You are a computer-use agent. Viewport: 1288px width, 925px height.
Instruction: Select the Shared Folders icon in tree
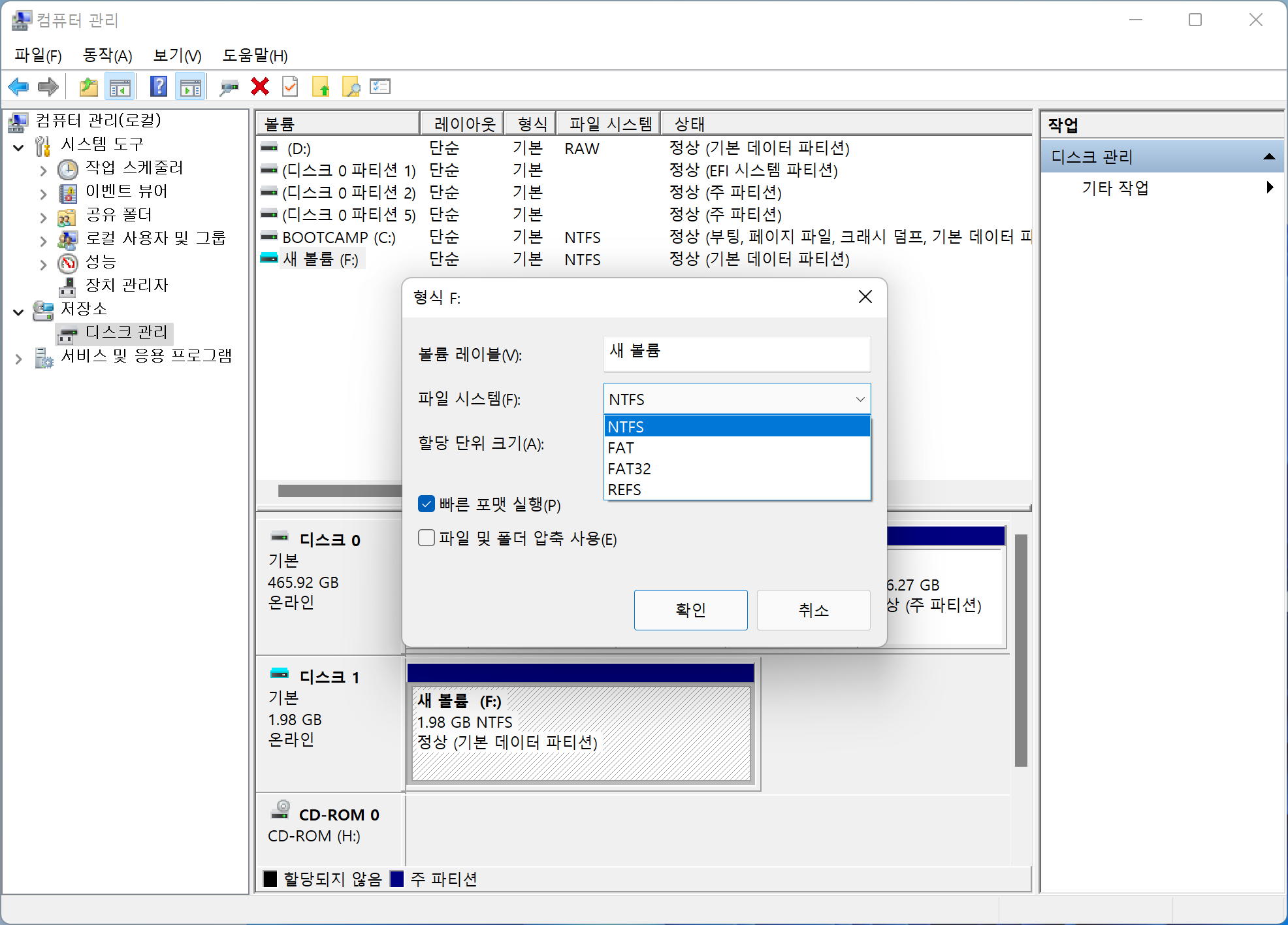click(x=67, y=216)
